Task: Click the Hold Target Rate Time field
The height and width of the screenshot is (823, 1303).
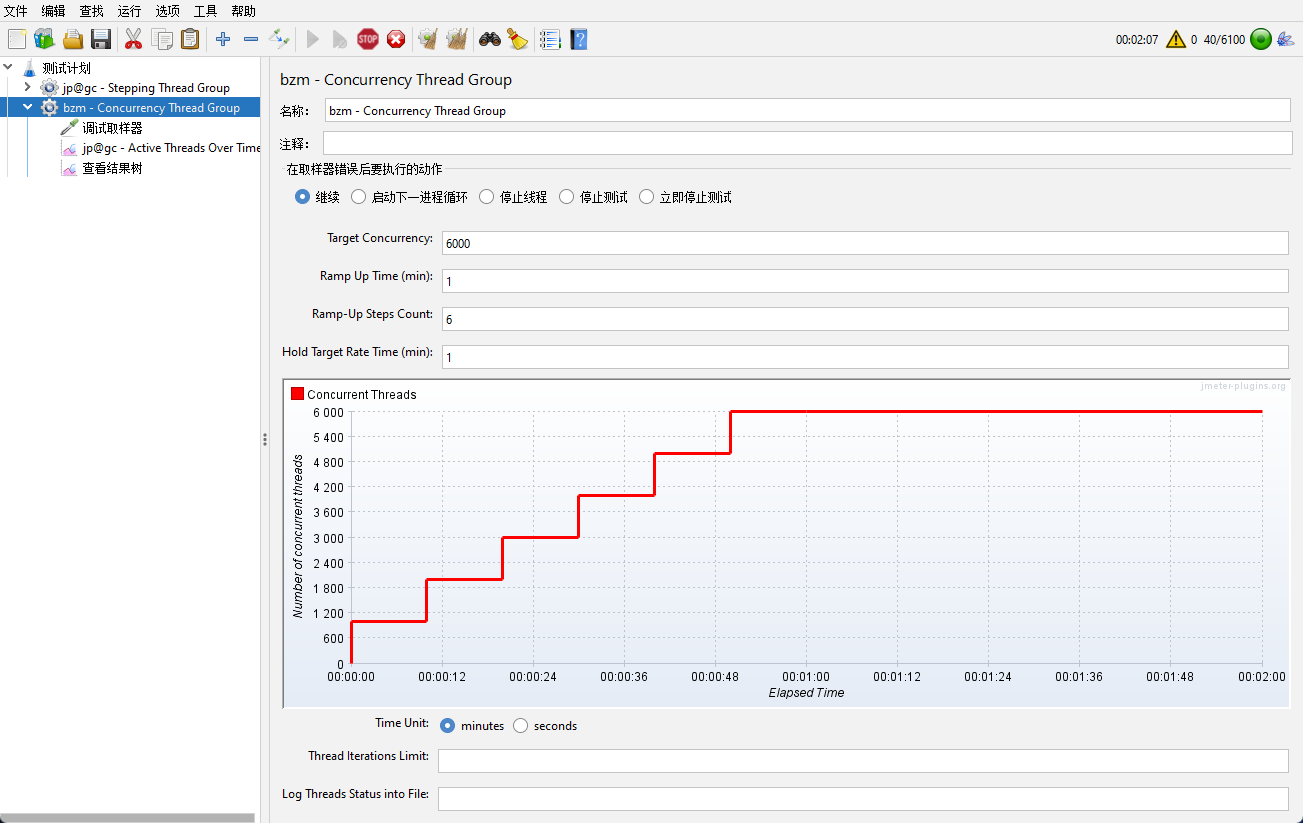Action: coord(865,357)
